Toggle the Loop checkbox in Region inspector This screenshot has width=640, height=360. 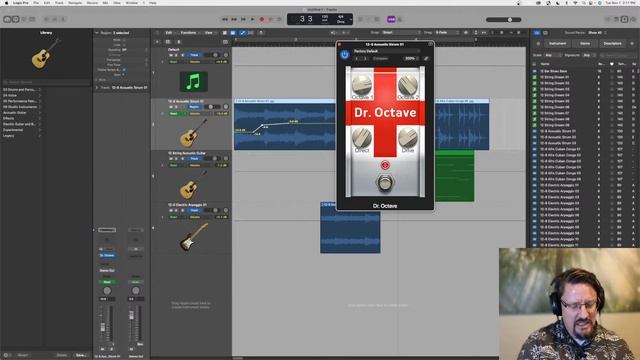click(124, 45)
